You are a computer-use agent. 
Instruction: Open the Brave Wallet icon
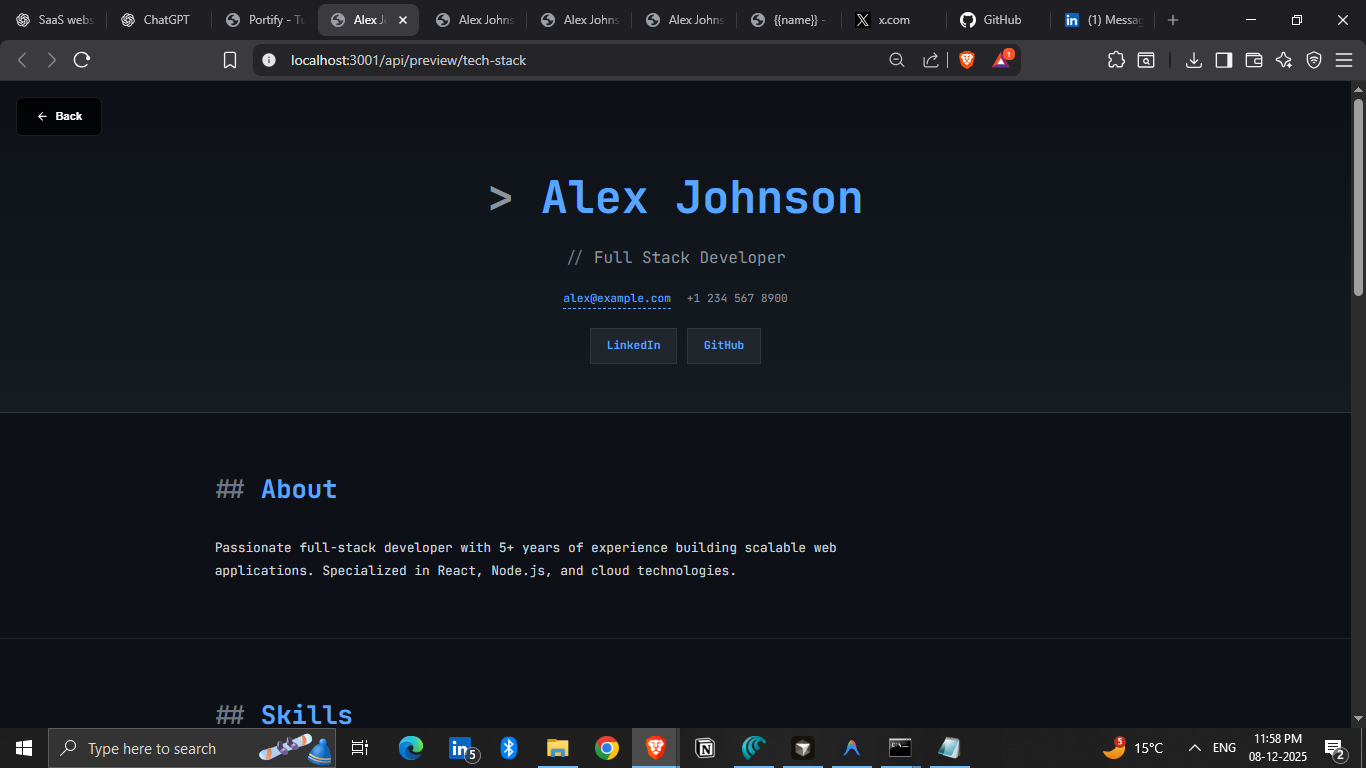coord(1253,60)
